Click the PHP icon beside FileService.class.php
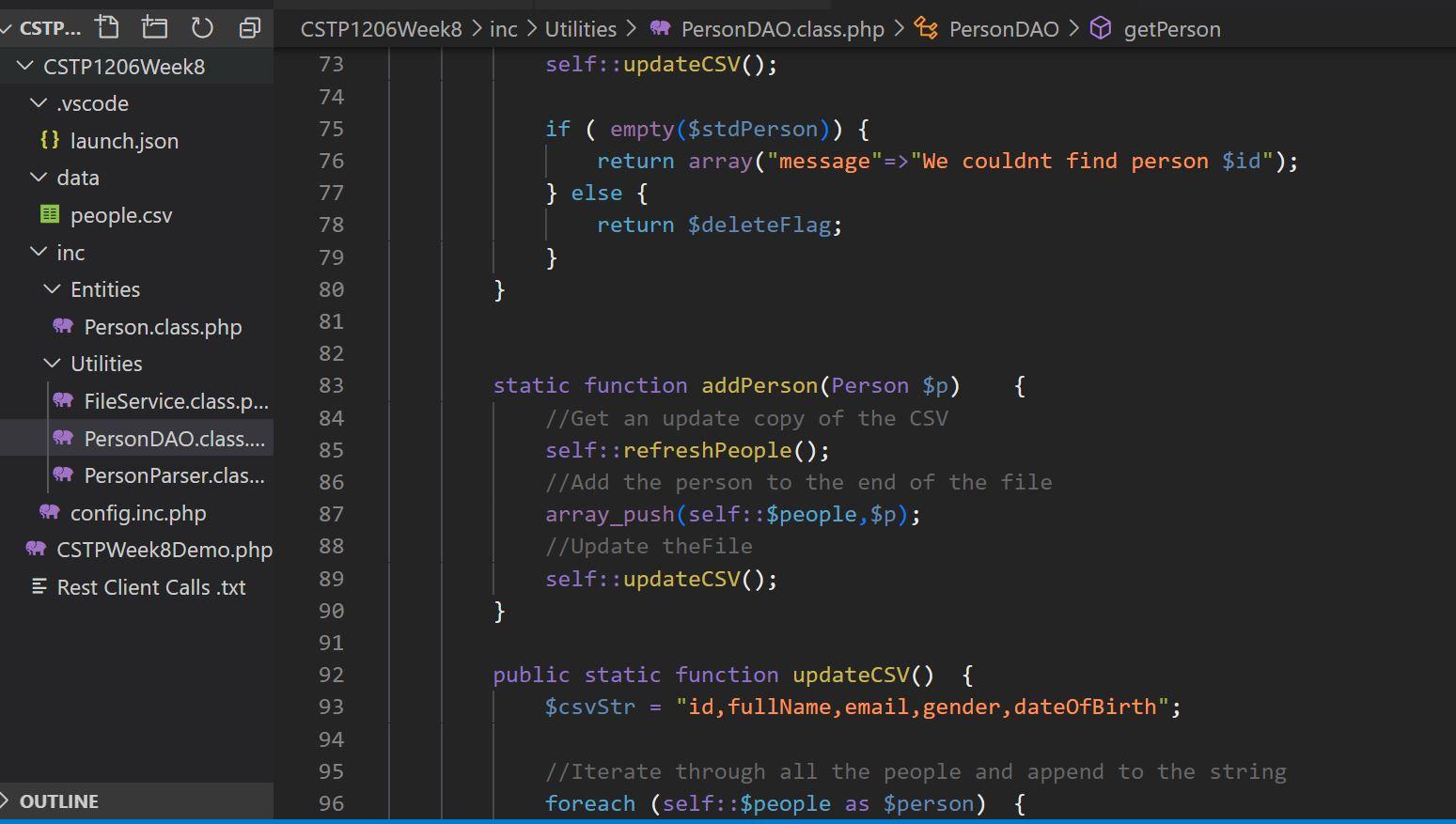 63,400
